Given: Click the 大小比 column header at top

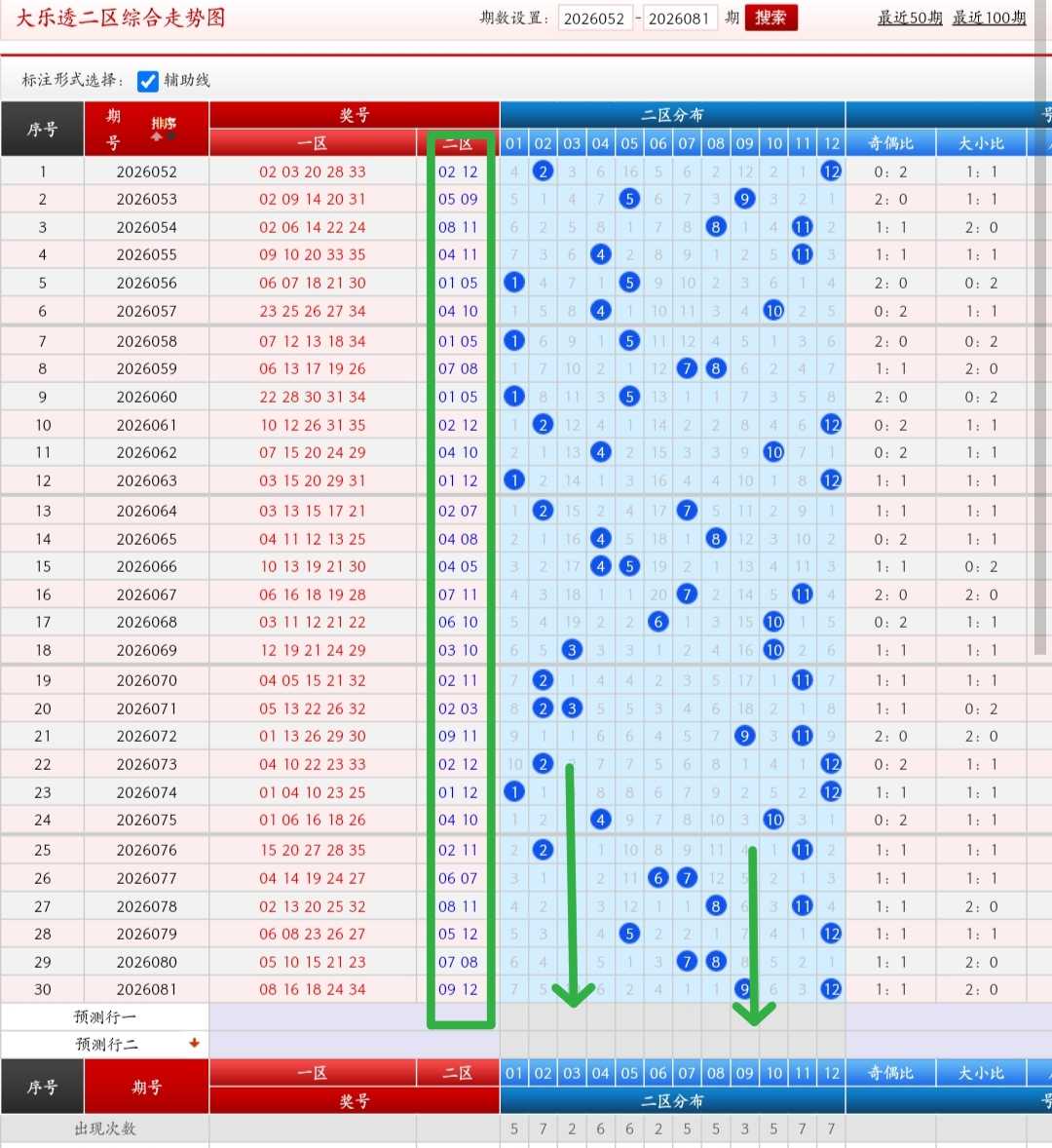Looking at the screenshot, I should point(981,143).
